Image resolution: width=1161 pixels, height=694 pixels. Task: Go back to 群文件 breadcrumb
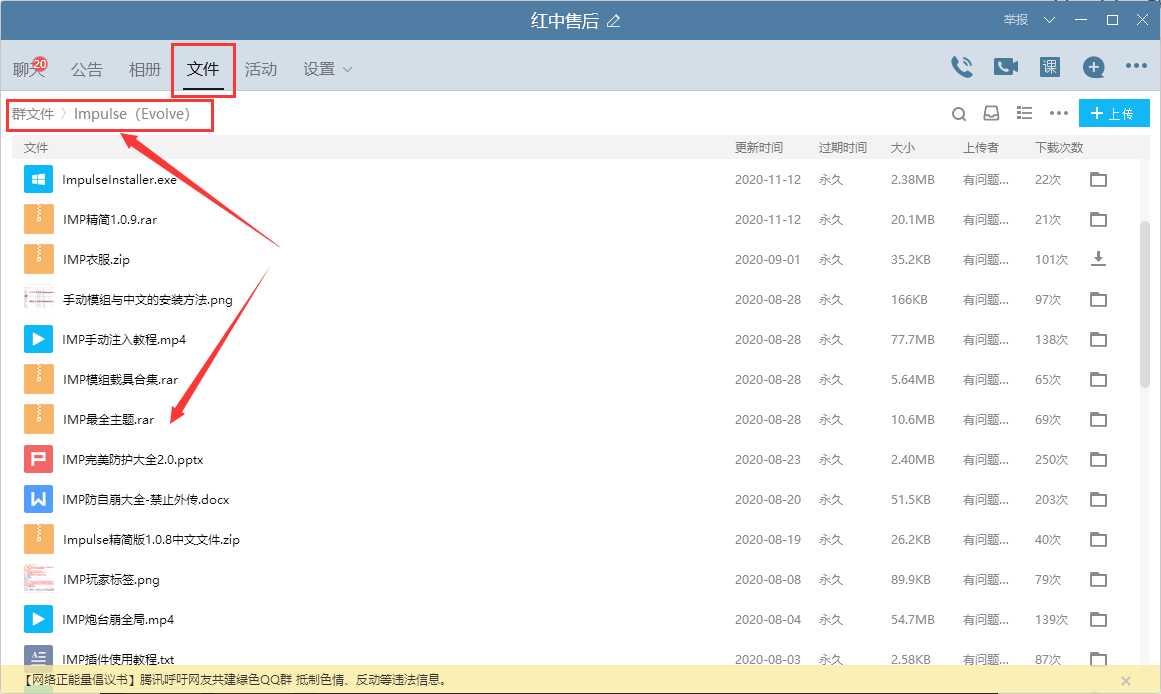33,114
